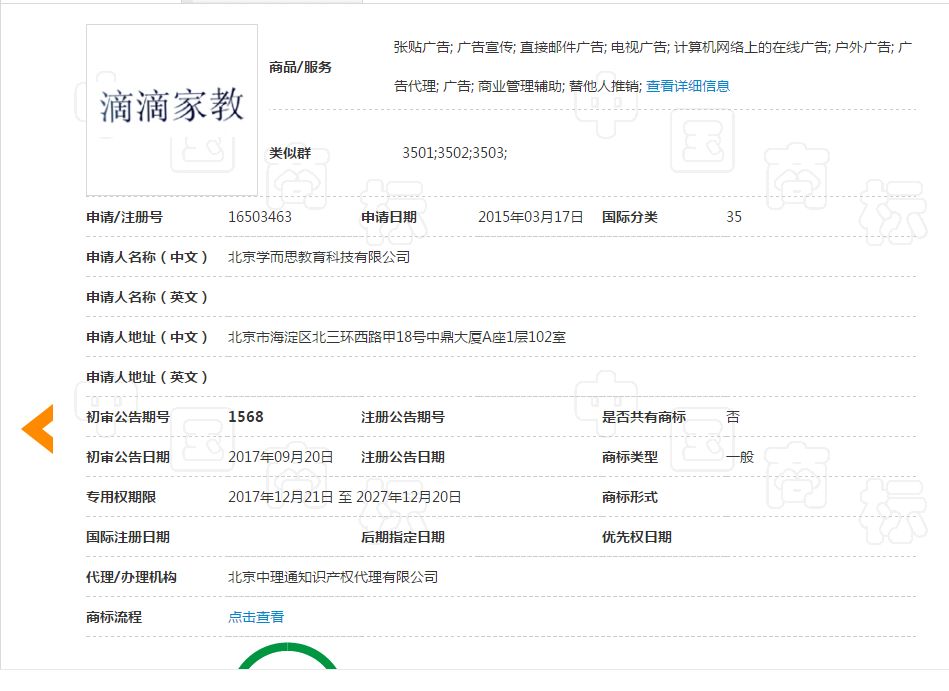949x691 pixels.
Task: Click preliminary announcement date 2017年09月20日
Action: [281, 457]
